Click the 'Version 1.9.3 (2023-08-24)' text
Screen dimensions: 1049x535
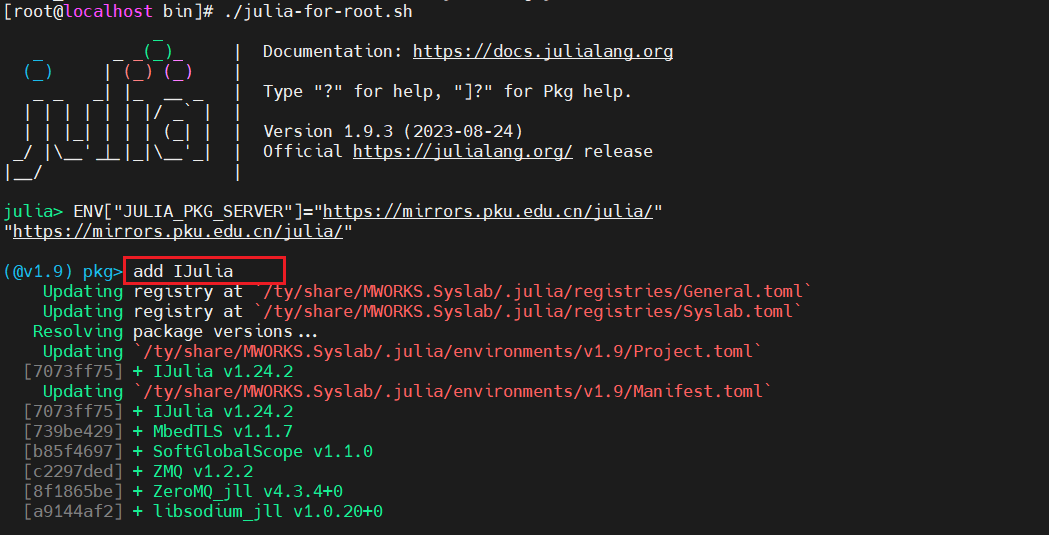392,132
